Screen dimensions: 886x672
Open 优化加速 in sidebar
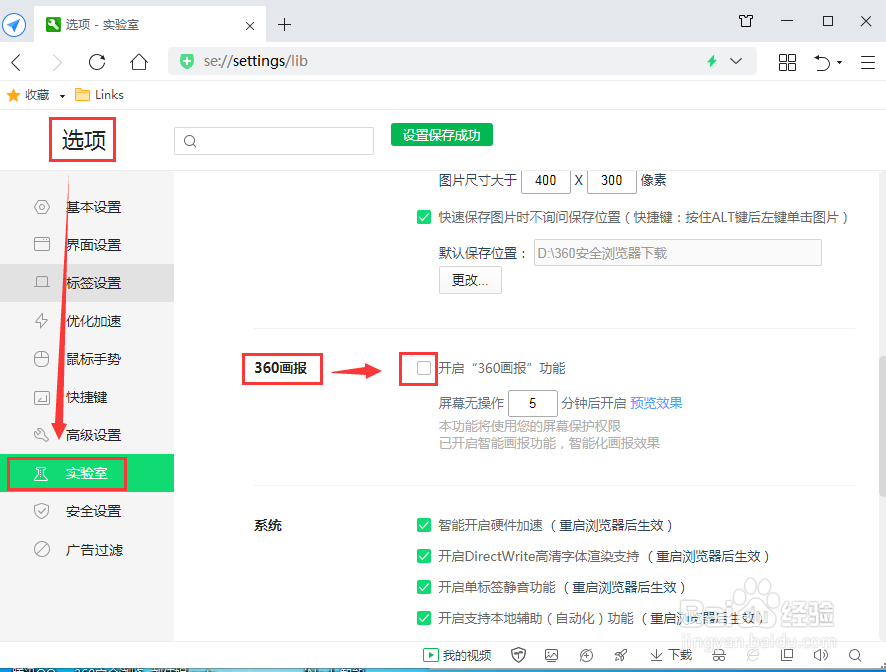click(x=87, y=321)
